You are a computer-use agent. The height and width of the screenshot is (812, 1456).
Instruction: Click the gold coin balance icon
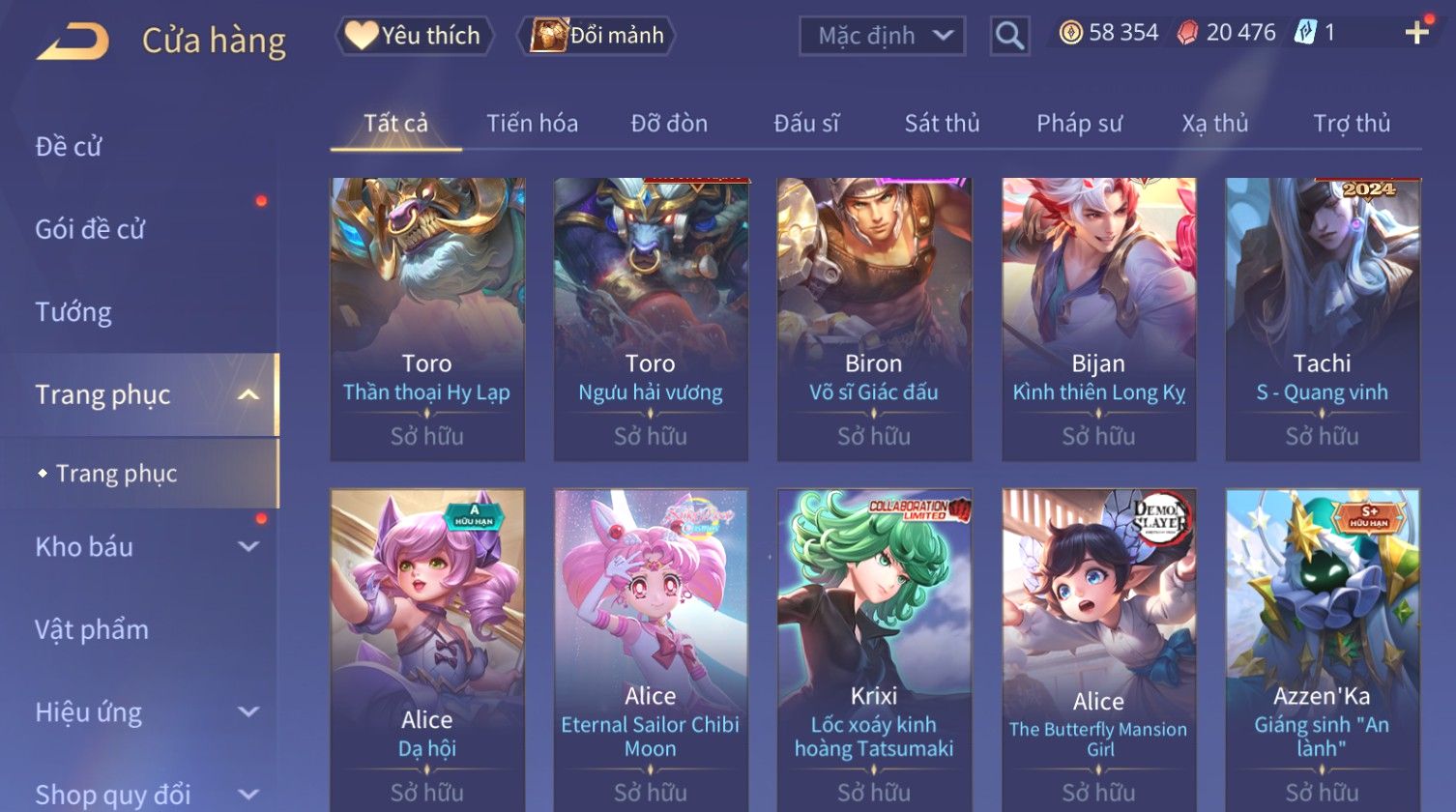coord(1070,33)
